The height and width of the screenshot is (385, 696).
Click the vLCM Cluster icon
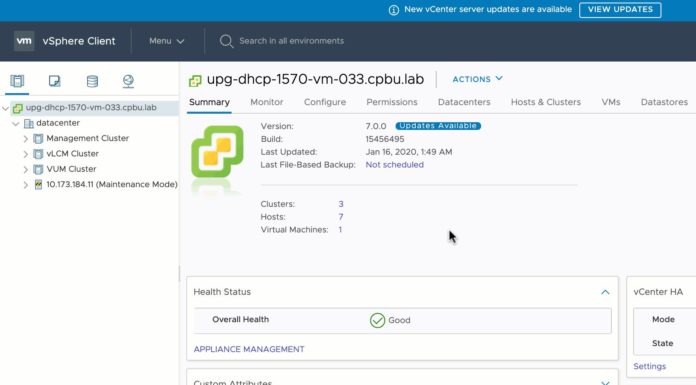[x=39, y=154]
